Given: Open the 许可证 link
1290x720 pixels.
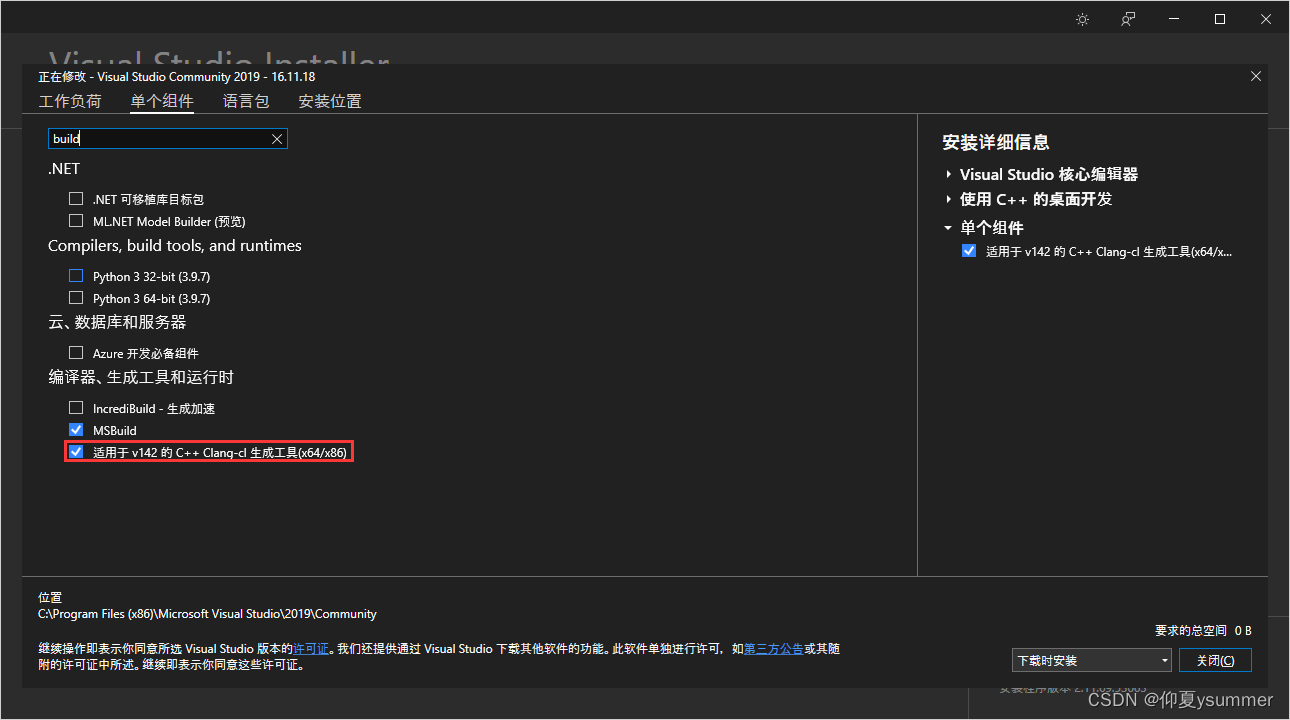Looking at the screenshot, I should [311, 648].
